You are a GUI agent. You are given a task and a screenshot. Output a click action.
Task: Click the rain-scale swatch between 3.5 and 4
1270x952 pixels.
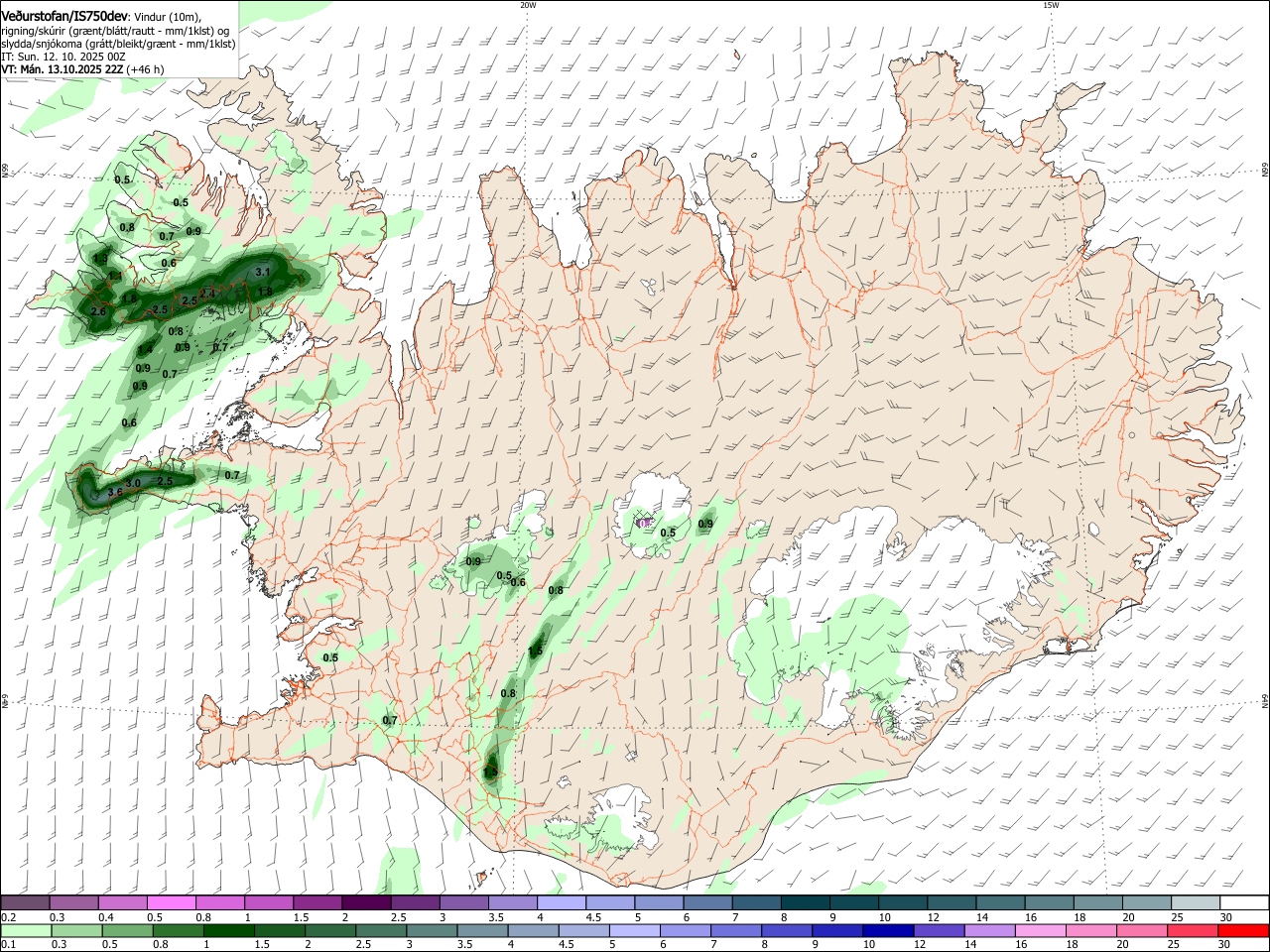click(x=480, y=931)
